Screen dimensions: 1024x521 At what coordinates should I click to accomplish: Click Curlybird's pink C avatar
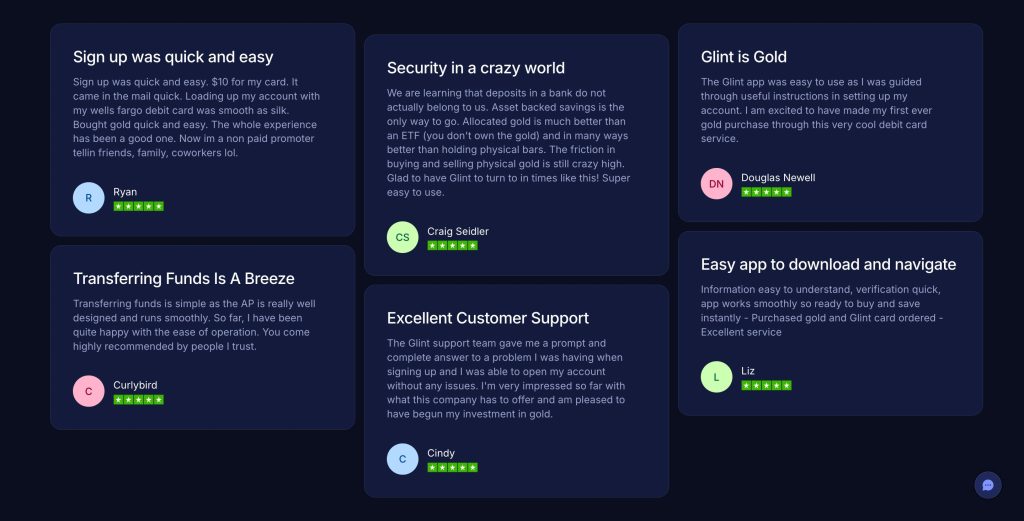[x=88, y=391]
